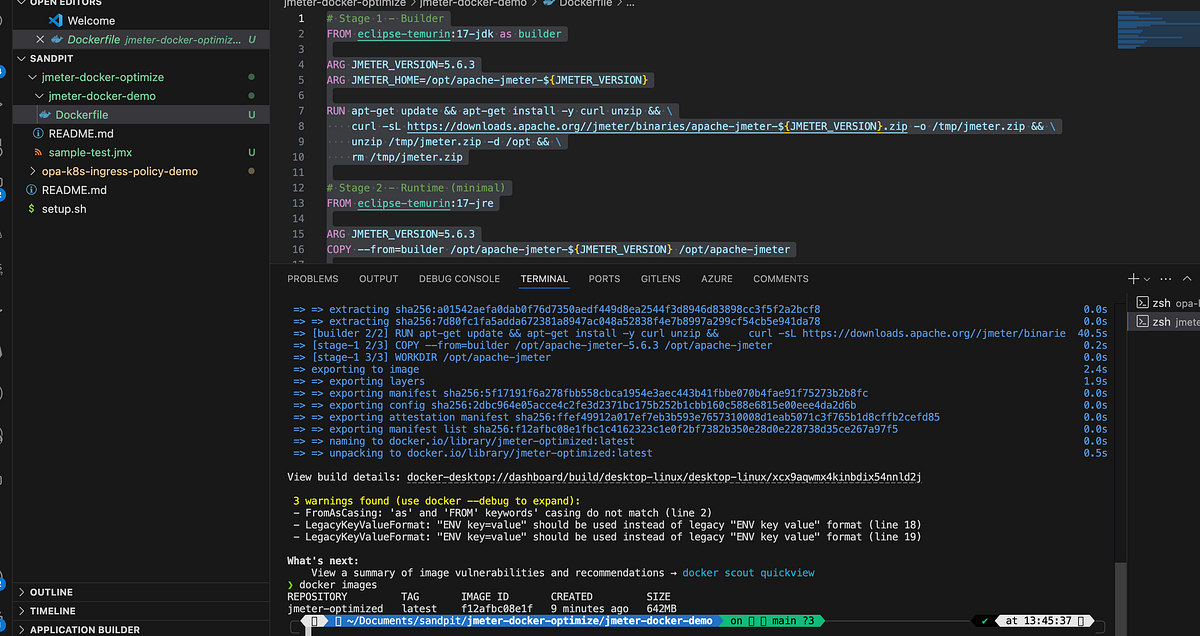Open the Comments tab
Viewport: 1200px width, 636px height.
pos(781,279)
